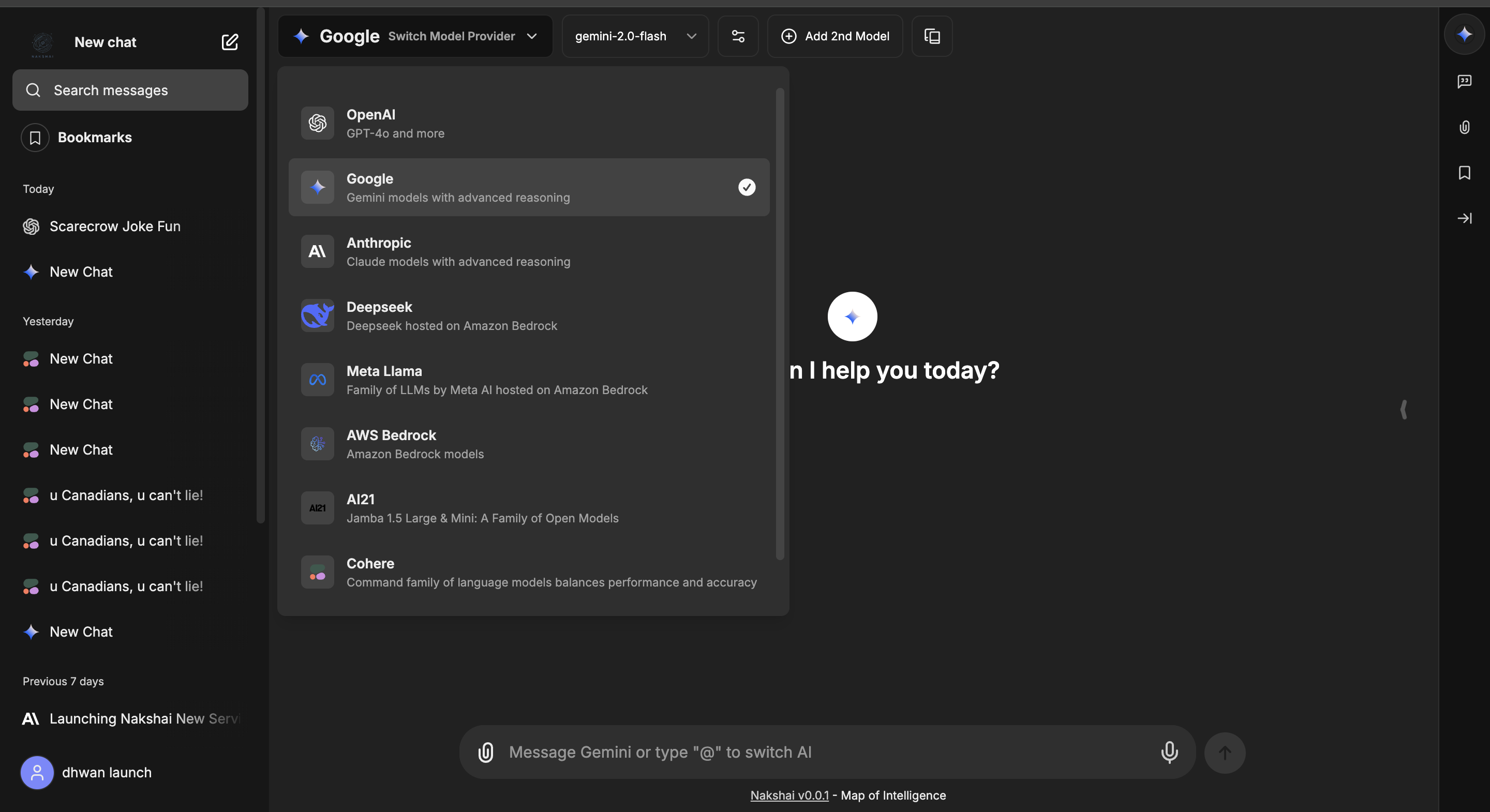
Task: Click the copy conversation icon in toolbar
Action: tap(931, 36)
